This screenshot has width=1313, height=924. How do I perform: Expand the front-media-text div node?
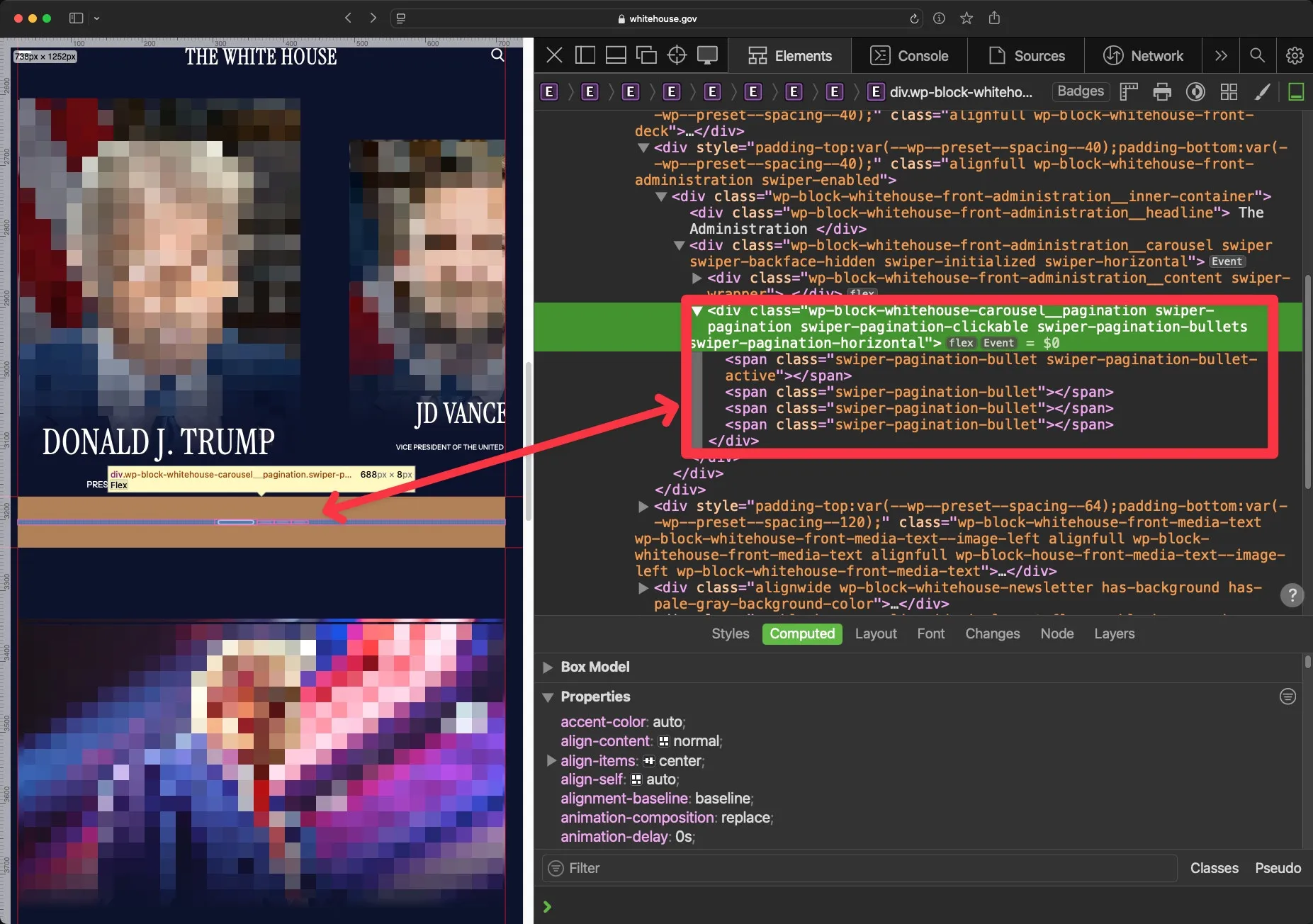(x=643, y=506)
